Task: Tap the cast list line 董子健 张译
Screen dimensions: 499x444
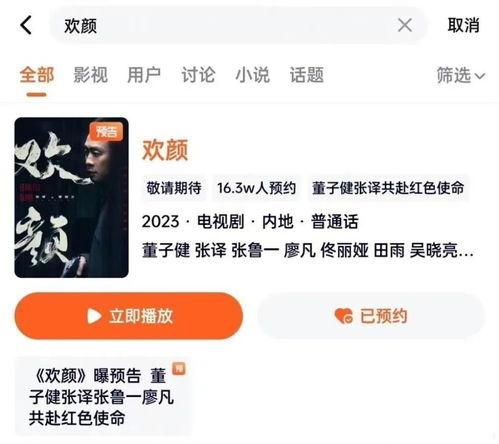Action: (x=307, y=250)
